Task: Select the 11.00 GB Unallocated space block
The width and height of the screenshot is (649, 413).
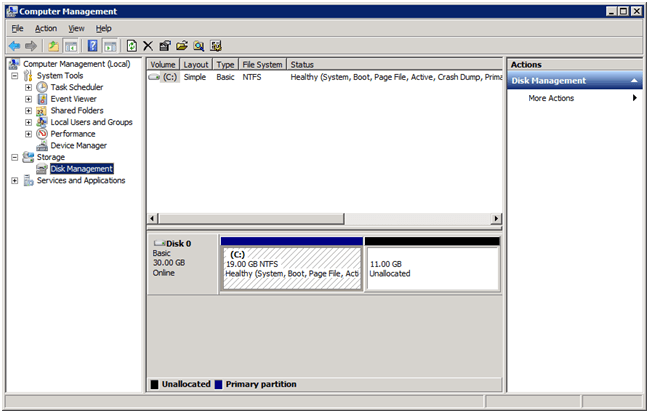Action: point(432,268)
